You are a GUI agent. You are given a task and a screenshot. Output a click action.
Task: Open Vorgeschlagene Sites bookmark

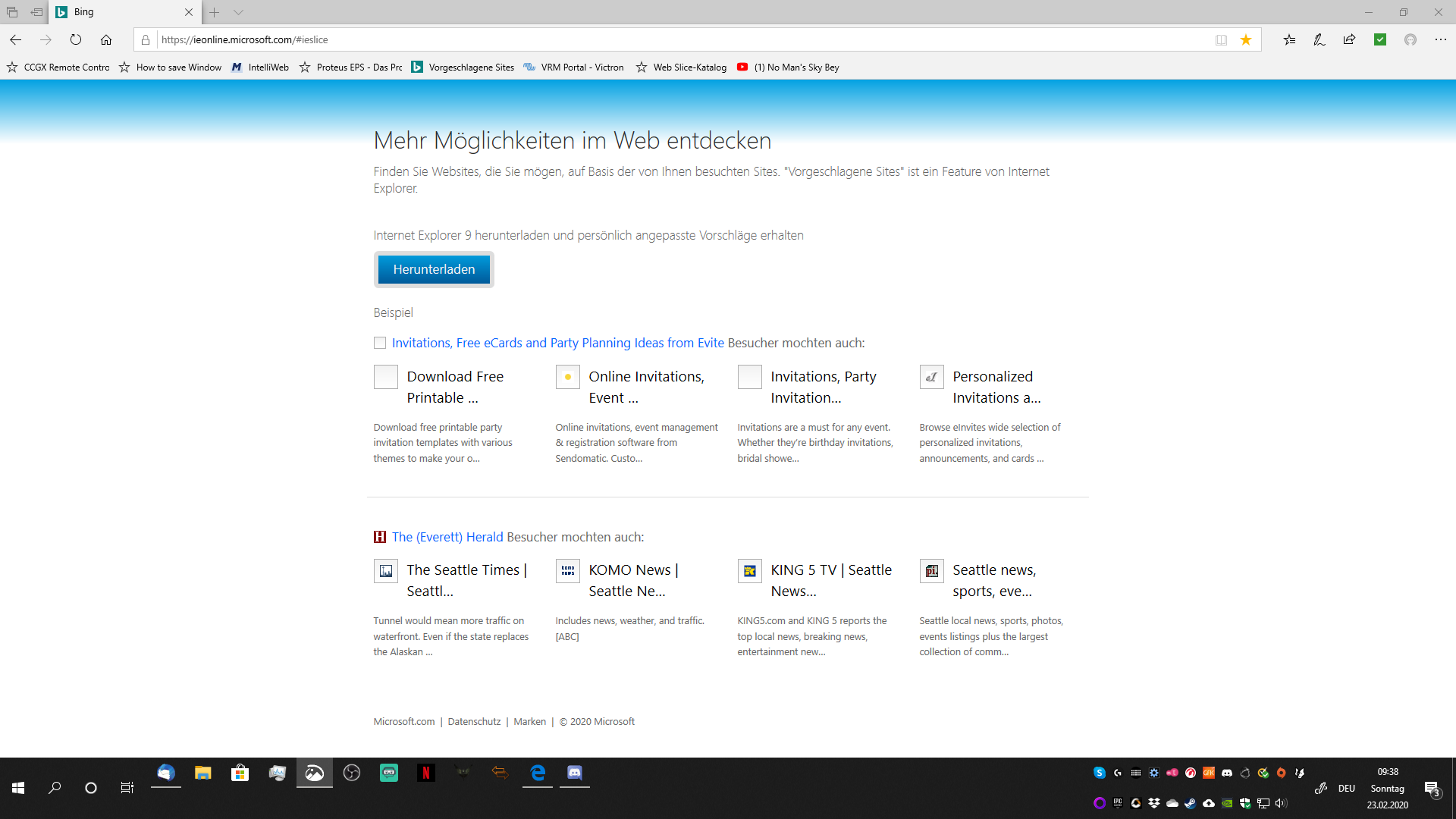click(x=463, y=67)
